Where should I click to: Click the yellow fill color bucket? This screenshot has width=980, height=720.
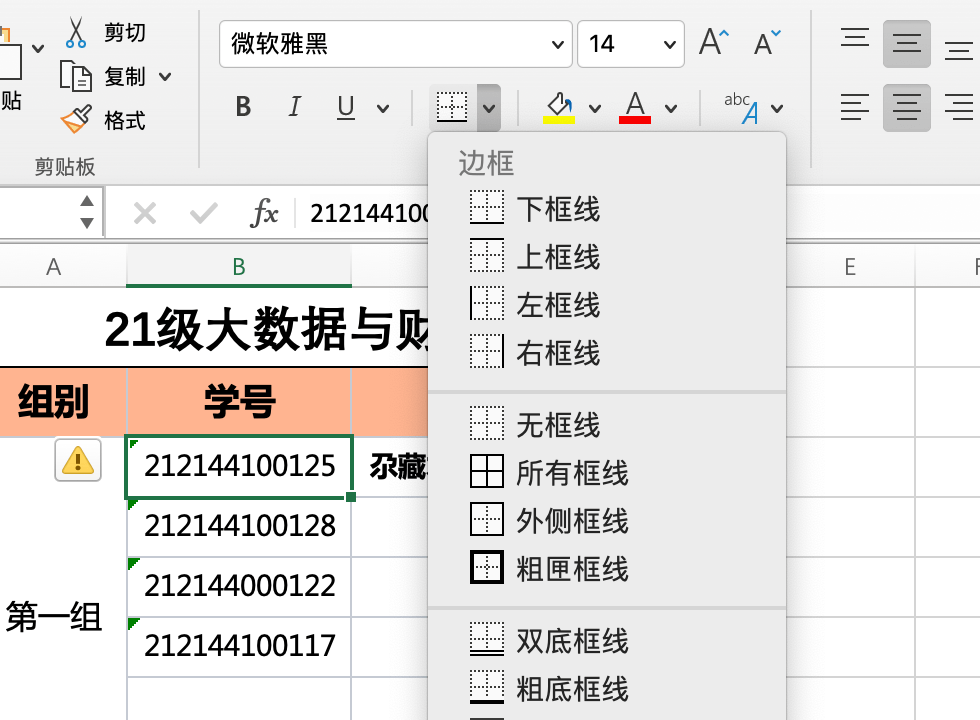559,108
